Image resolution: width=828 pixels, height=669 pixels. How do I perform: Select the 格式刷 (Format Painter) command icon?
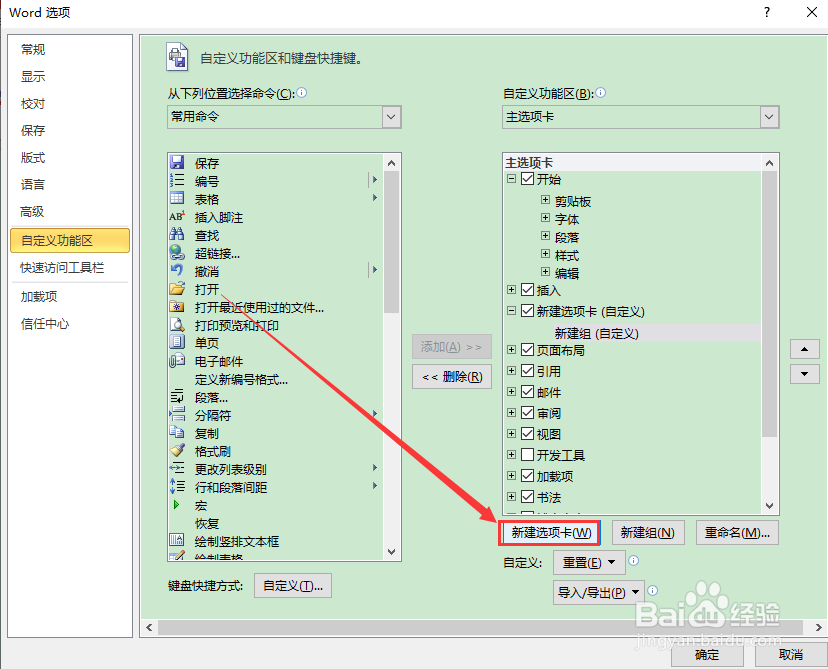(178, 451)
